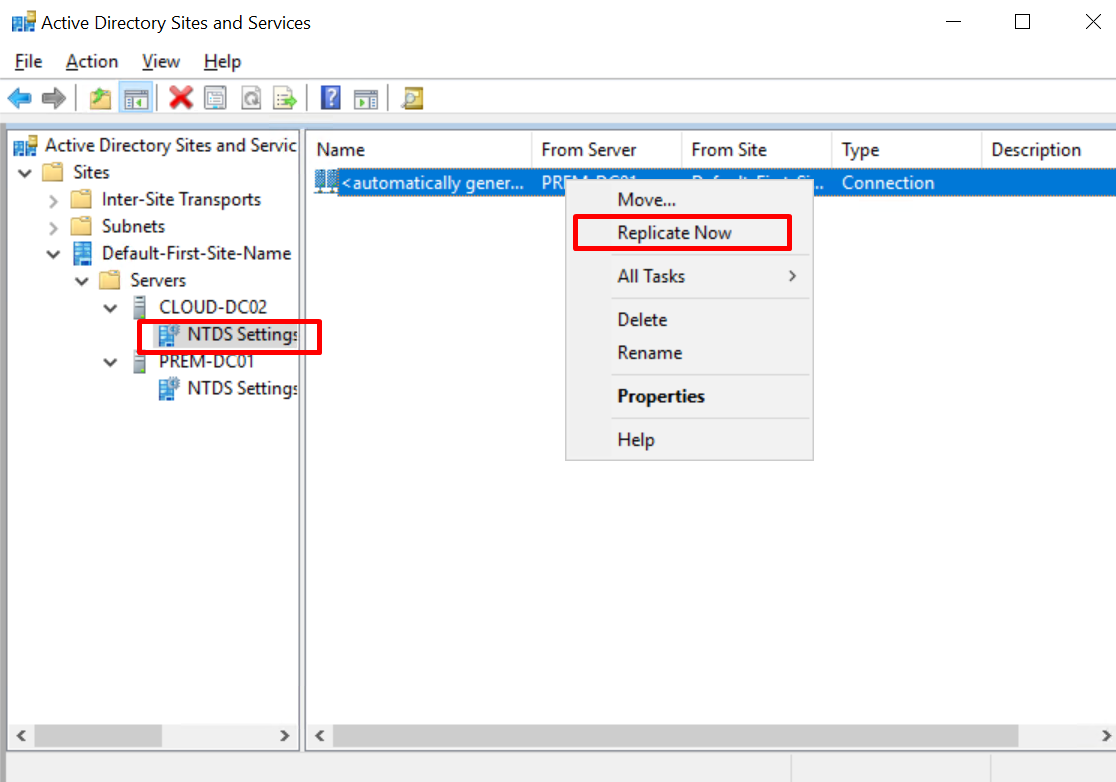Select the Subnets tree label
The width and height of the screenshot is (1116, 782).
point(133,226)
